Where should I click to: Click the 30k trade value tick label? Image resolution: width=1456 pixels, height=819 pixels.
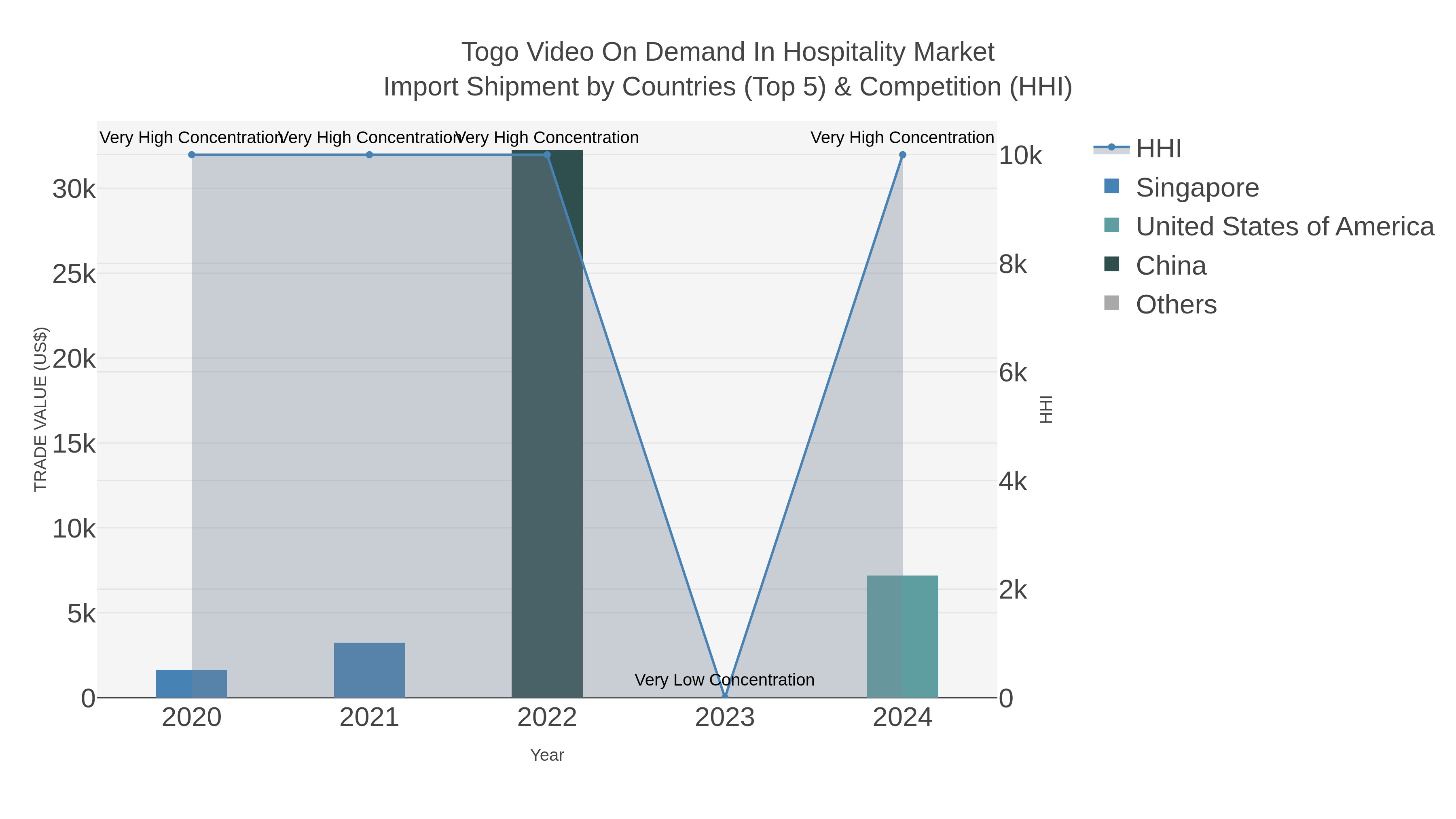[x=74, y=189]
